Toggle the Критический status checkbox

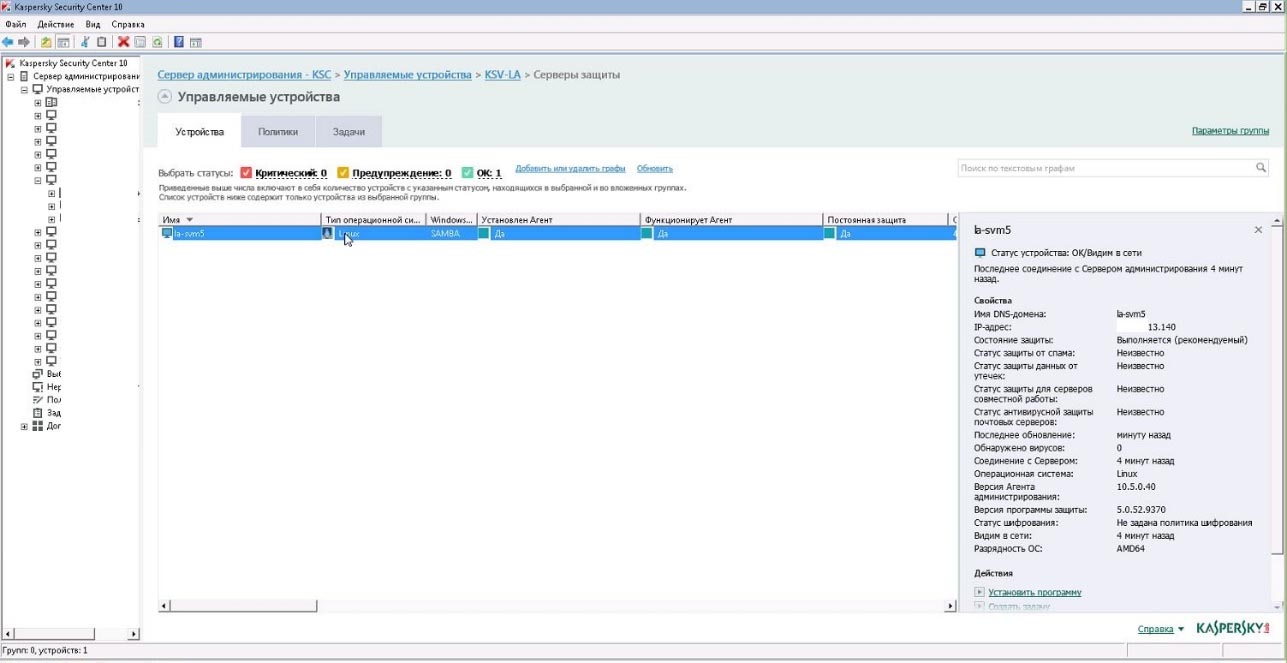point(246,173)
